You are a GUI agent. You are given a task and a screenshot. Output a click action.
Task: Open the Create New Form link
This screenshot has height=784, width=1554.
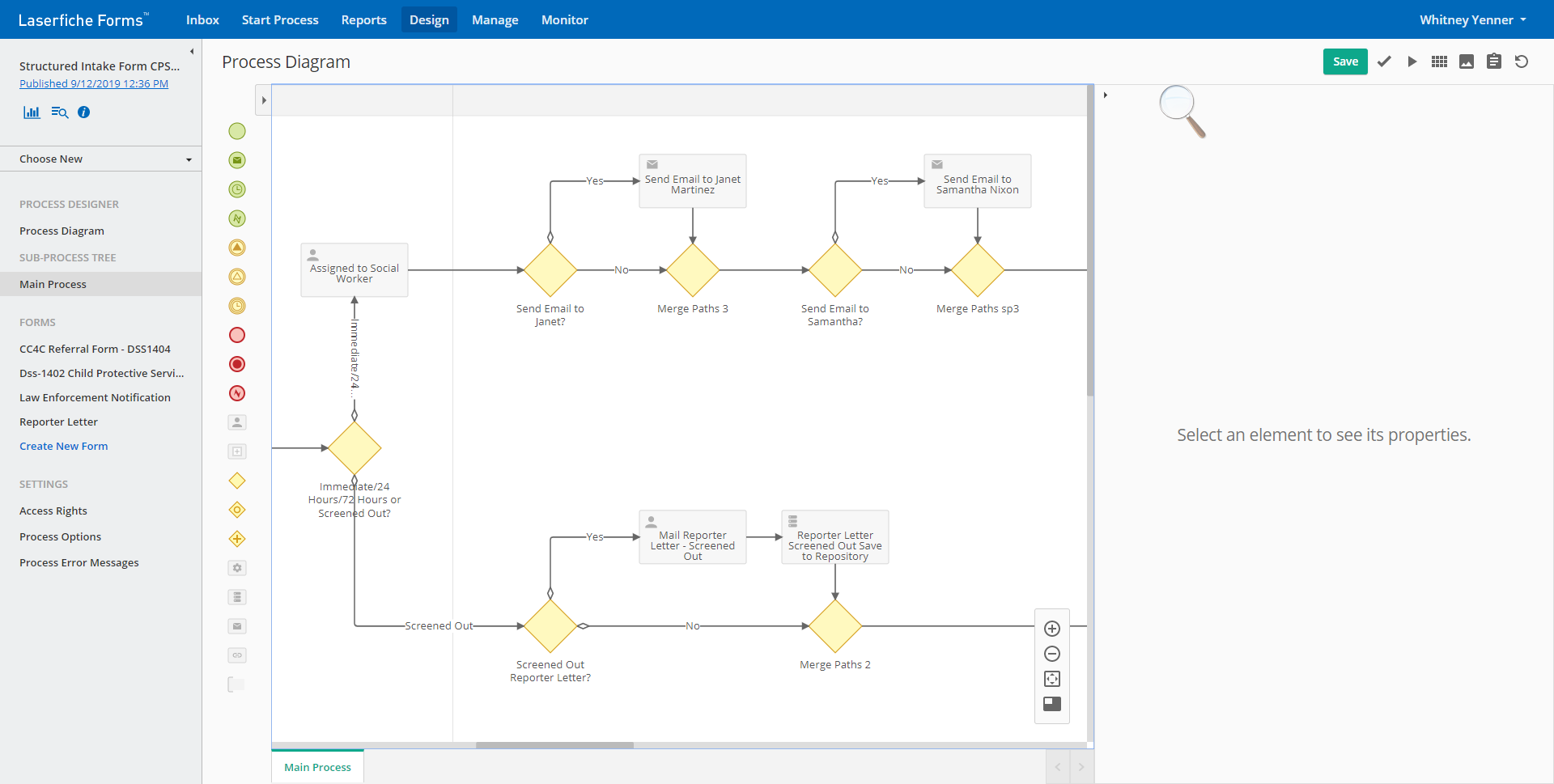63,447
